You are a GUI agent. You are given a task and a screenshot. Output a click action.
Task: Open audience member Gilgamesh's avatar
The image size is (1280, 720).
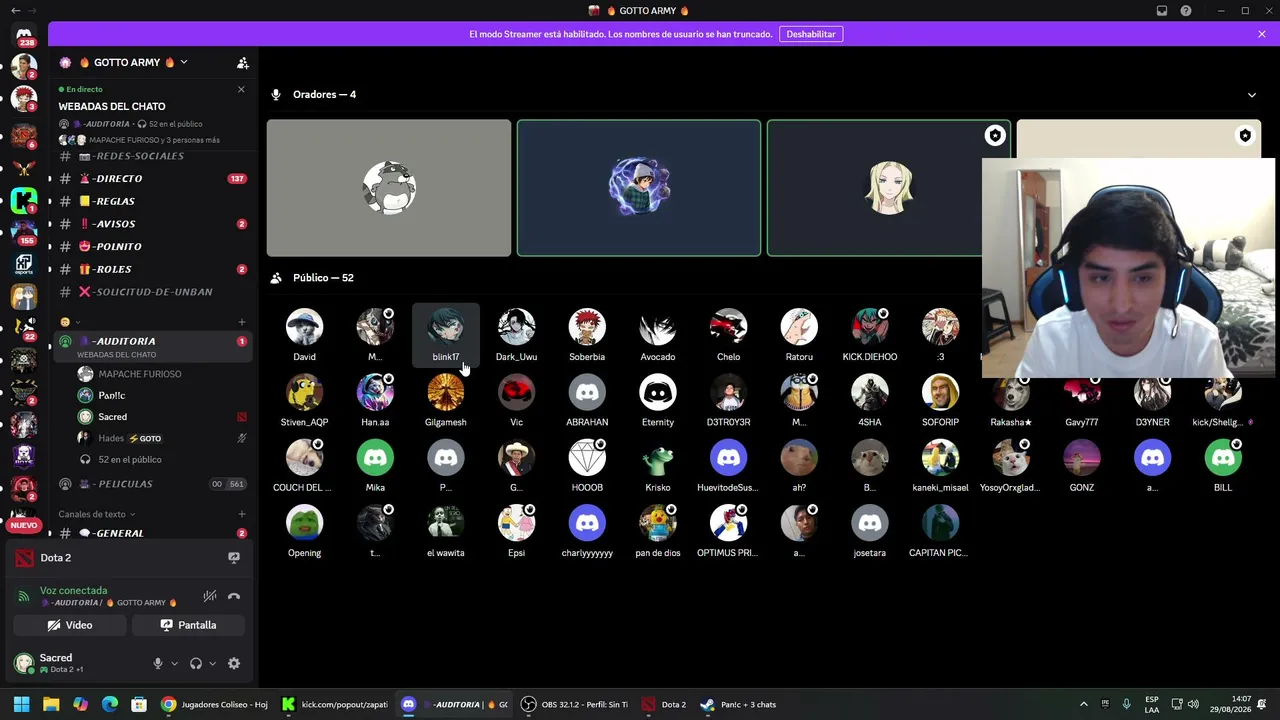446,393
